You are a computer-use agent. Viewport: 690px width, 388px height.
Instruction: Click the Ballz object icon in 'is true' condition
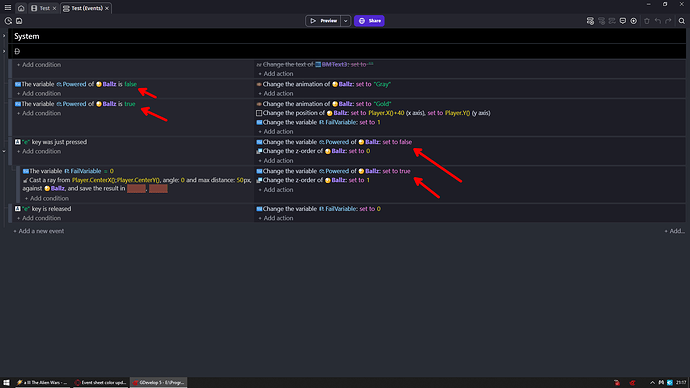(99, 104)
